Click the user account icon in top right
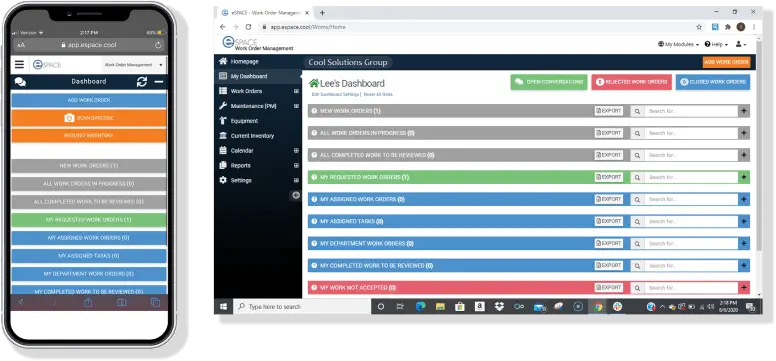 [x=740, y=44]
